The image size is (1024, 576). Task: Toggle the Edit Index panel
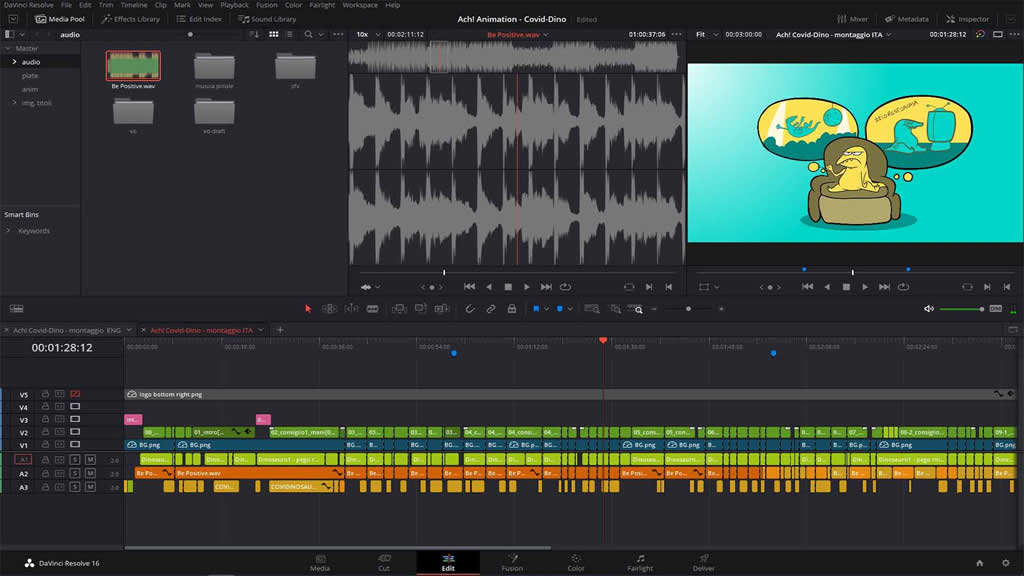click(x=199, y=19)
